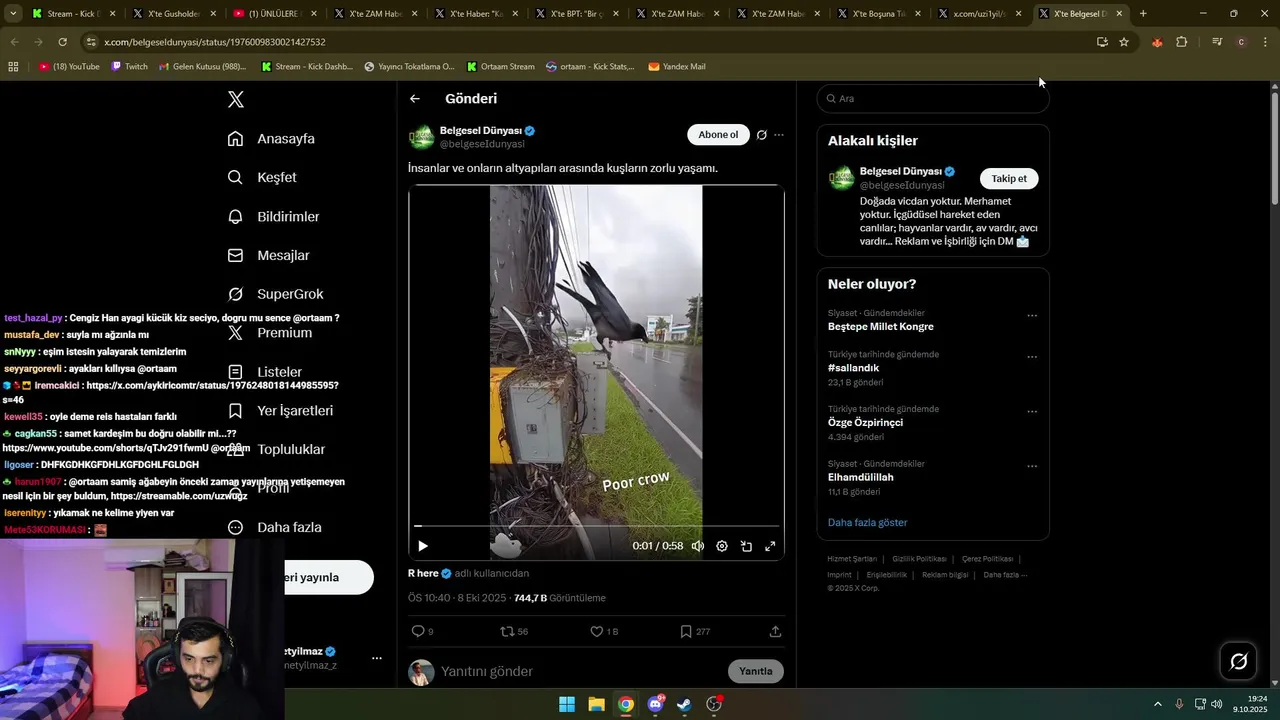Open File Explorer from taskbar

tap(596, 704)
